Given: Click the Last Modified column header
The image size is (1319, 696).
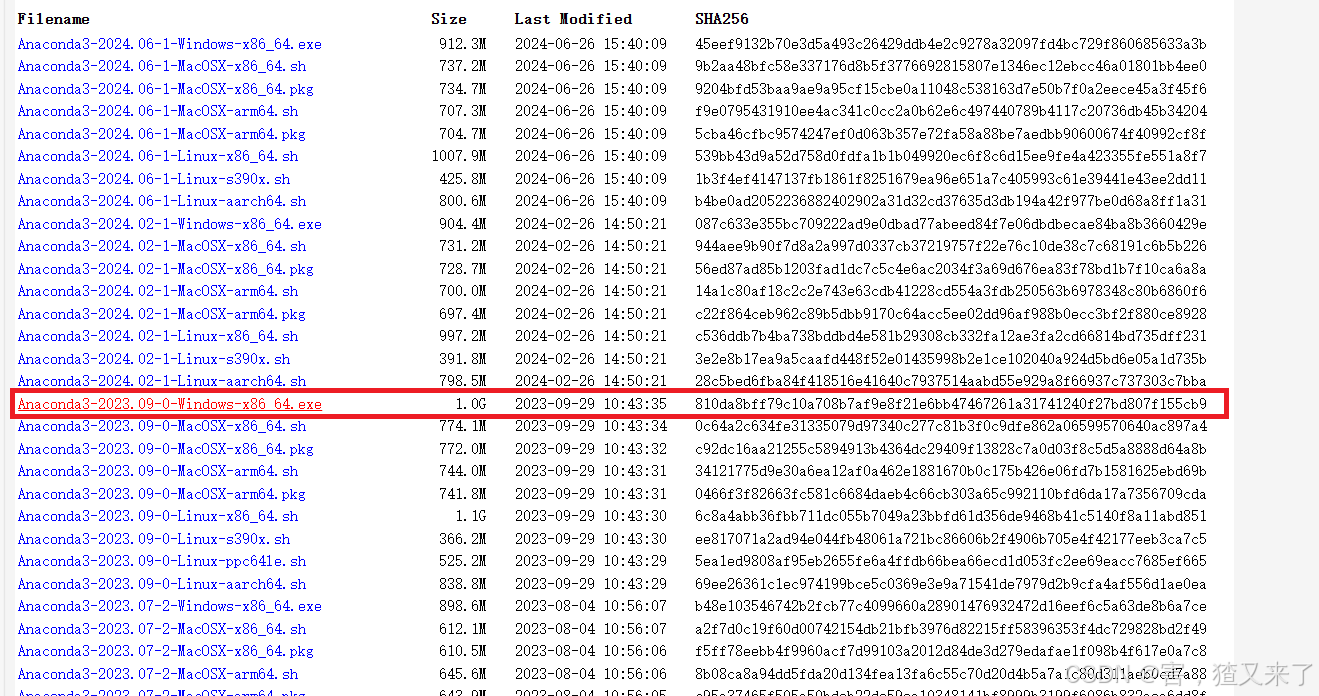Looking at the screenshot, I should [x=573, y=19].
